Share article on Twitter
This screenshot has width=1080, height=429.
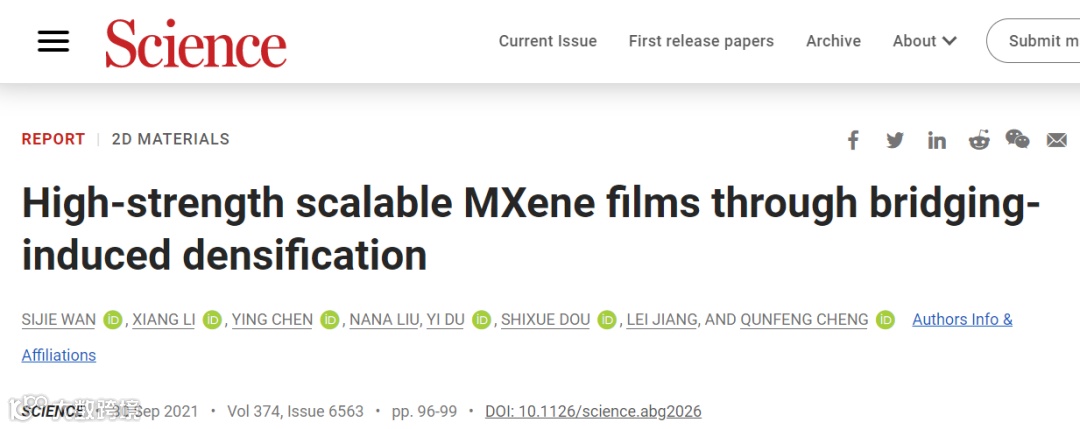[895, 140]
